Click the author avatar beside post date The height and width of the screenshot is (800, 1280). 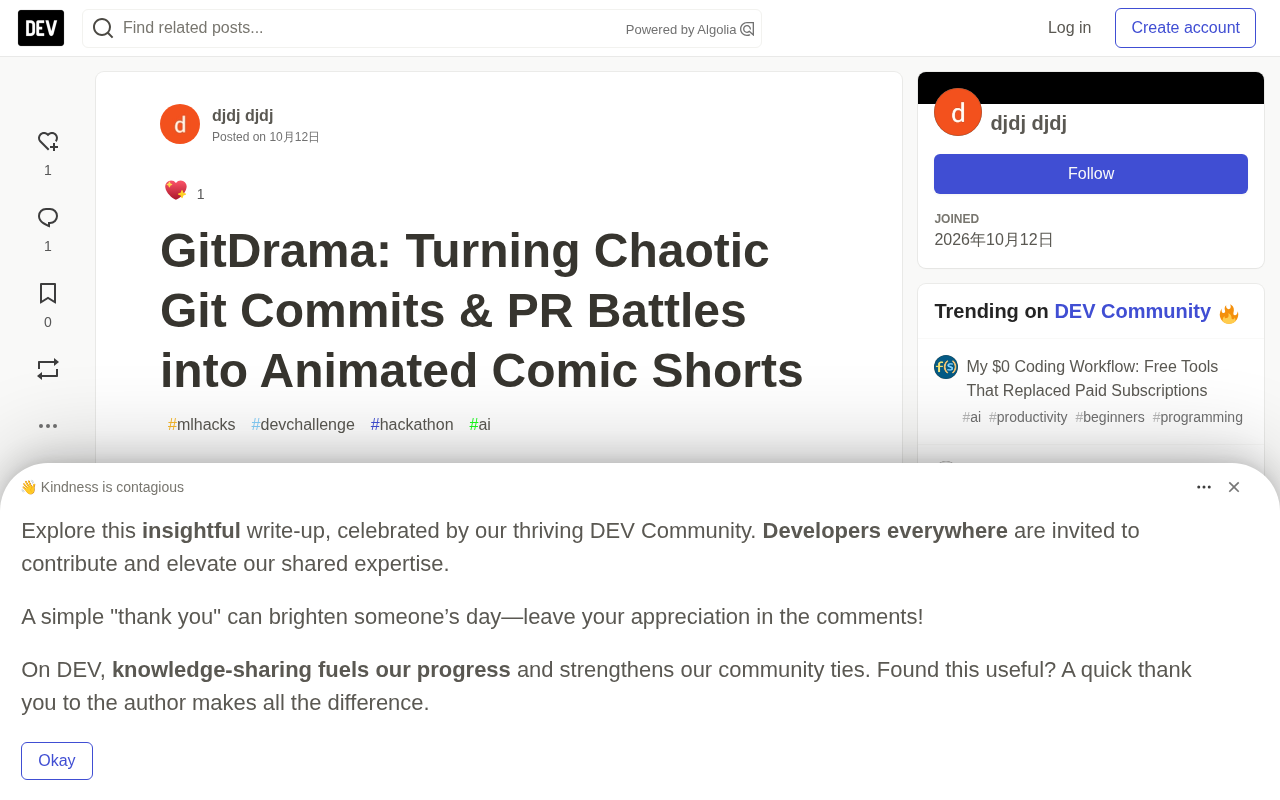[180, 124]
